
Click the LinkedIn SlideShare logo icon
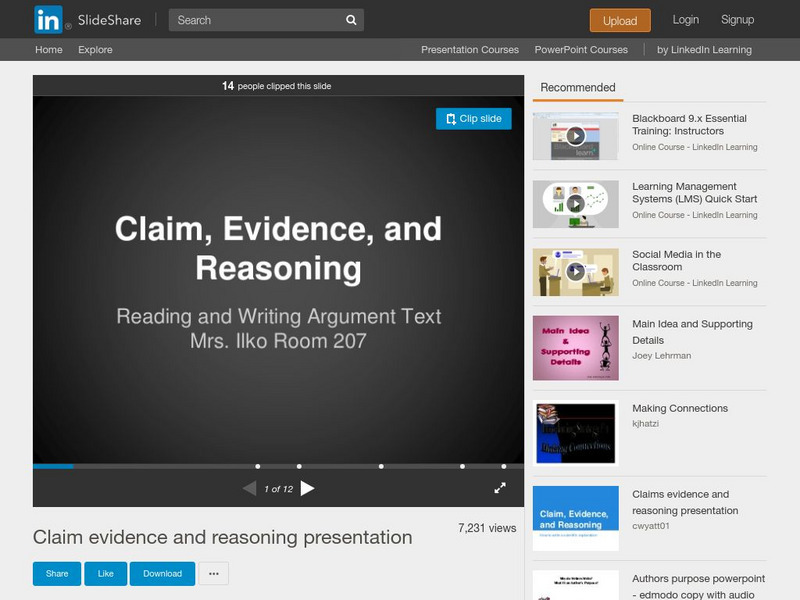click(x=47, y=20)
